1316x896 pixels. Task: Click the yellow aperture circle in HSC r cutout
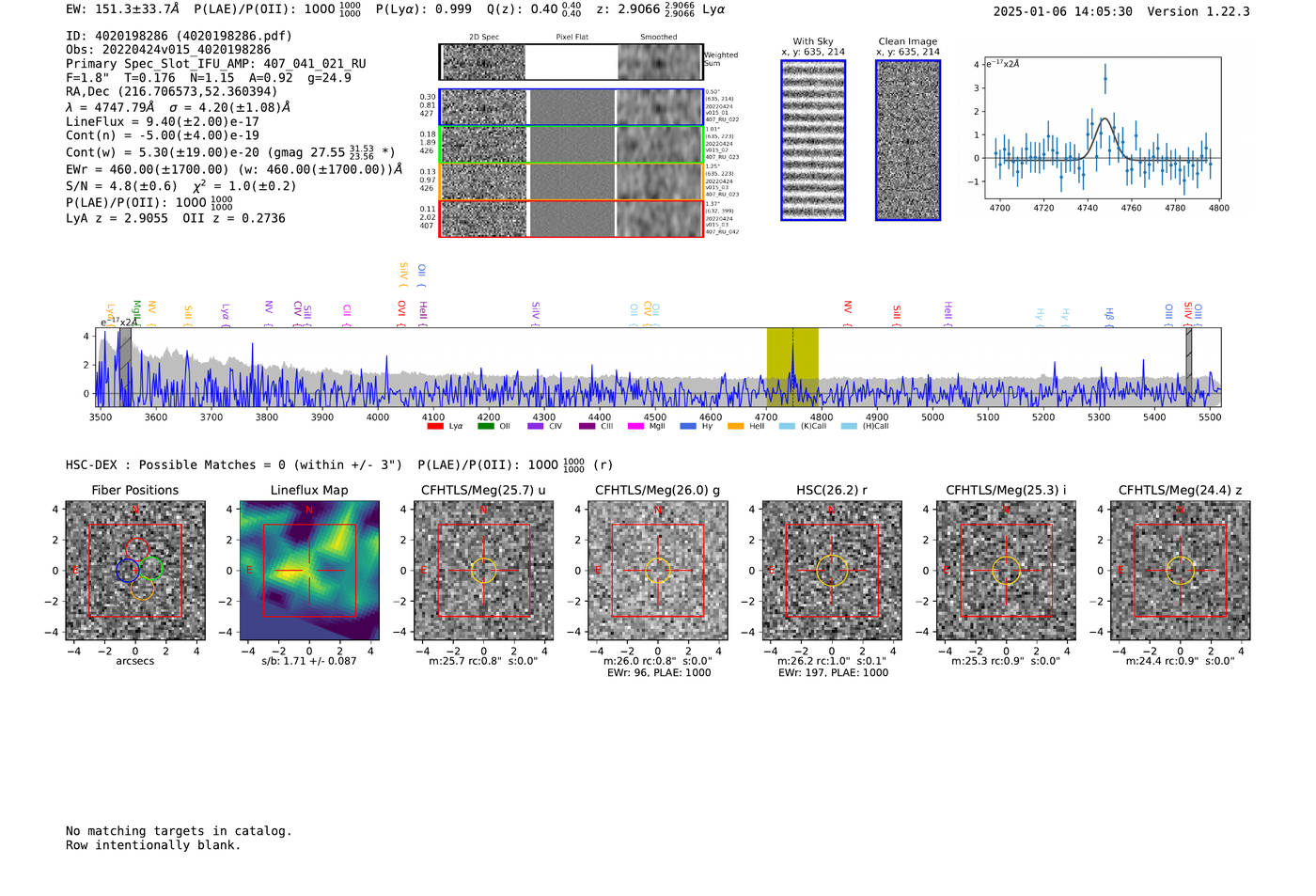(x=832, y=571)
